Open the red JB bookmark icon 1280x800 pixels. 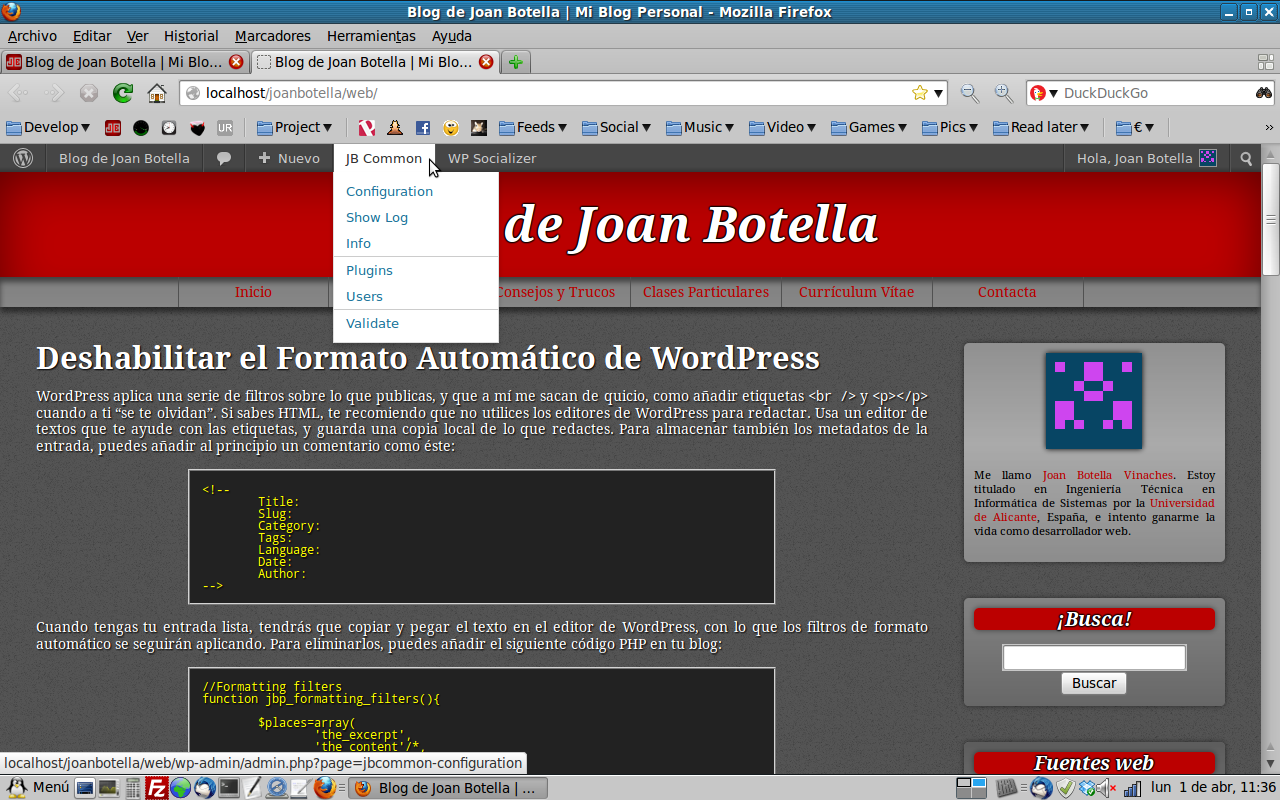tap(113, 127)
